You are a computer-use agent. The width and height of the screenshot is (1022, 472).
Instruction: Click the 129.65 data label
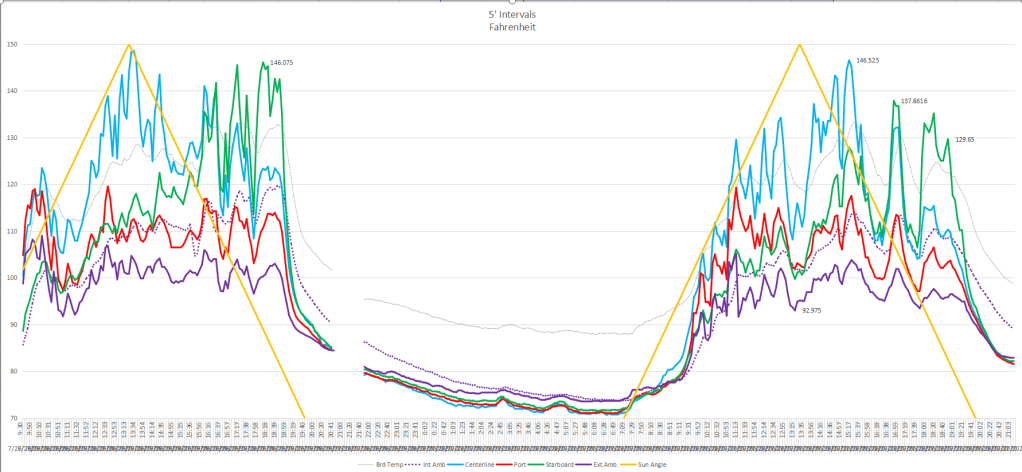click(x=964, y=140)
